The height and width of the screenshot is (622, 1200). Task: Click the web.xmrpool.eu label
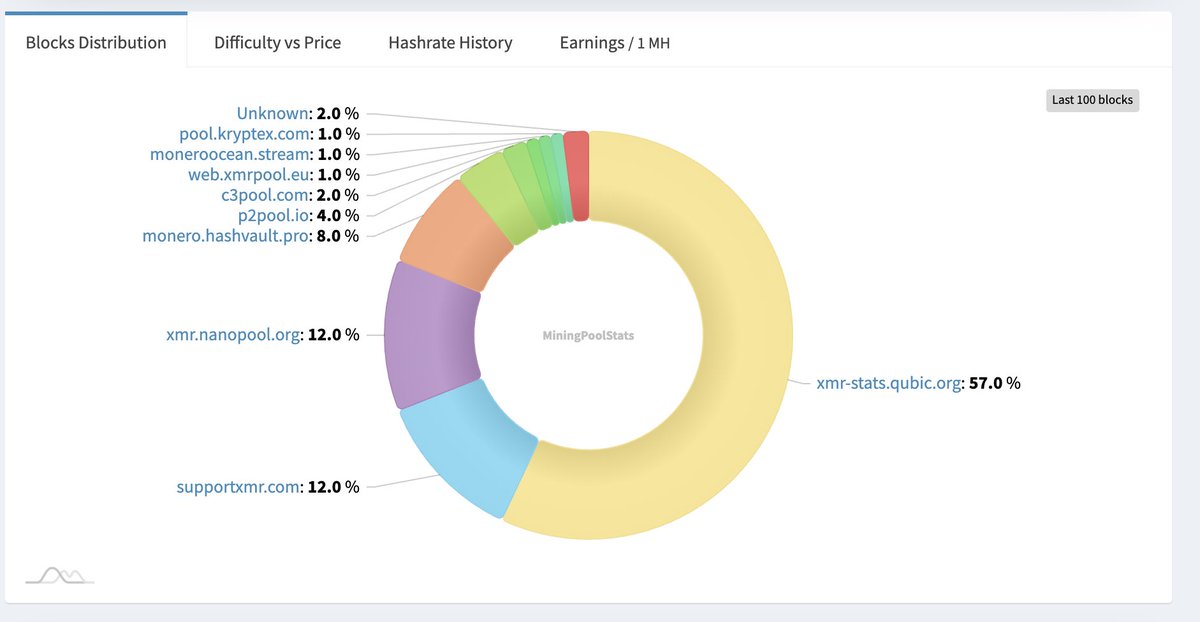(x=250, y=174)
